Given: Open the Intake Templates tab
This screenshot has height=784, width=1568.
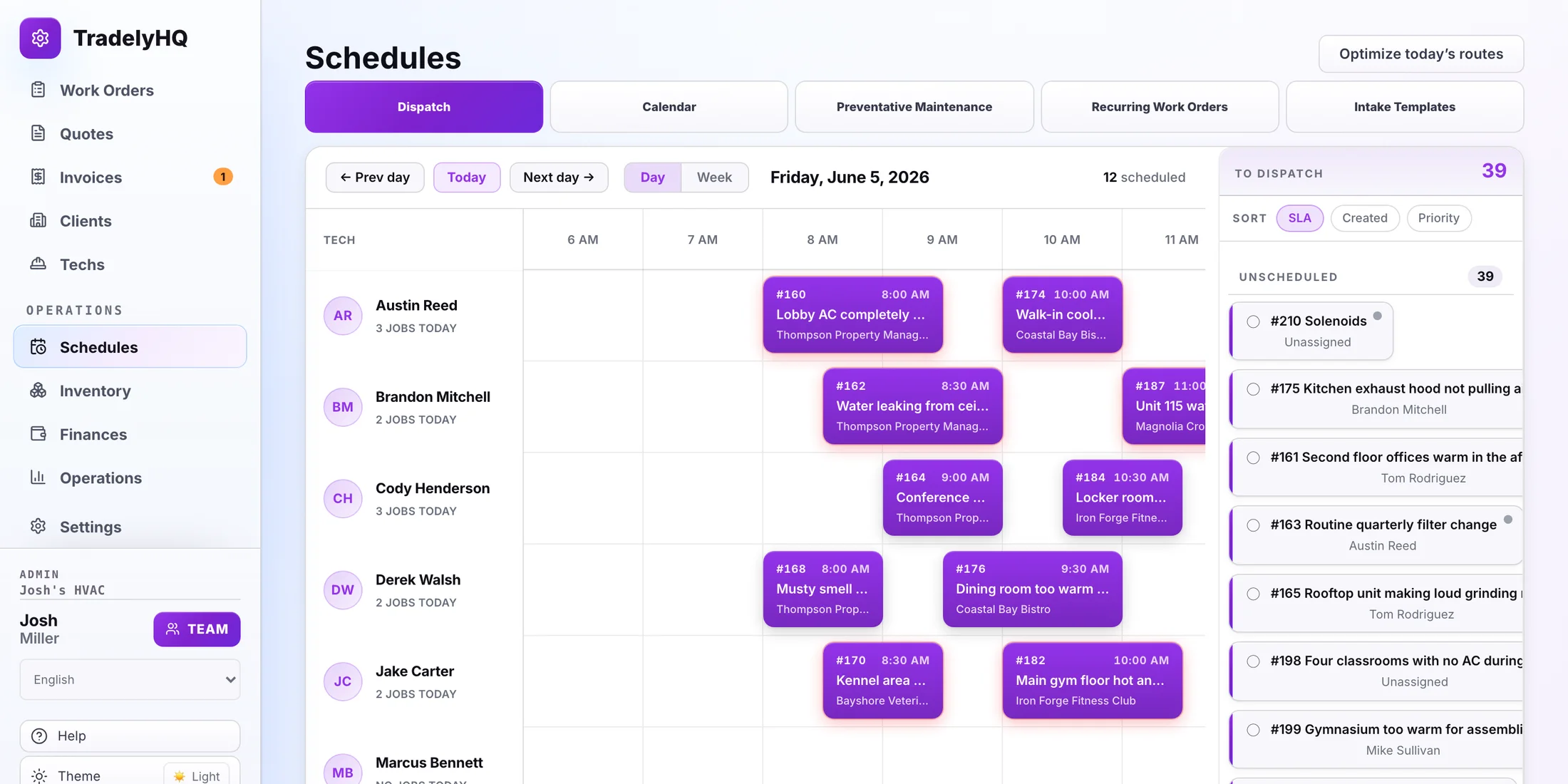Looking at the screenshot, I should click(x=1405, y=106).
